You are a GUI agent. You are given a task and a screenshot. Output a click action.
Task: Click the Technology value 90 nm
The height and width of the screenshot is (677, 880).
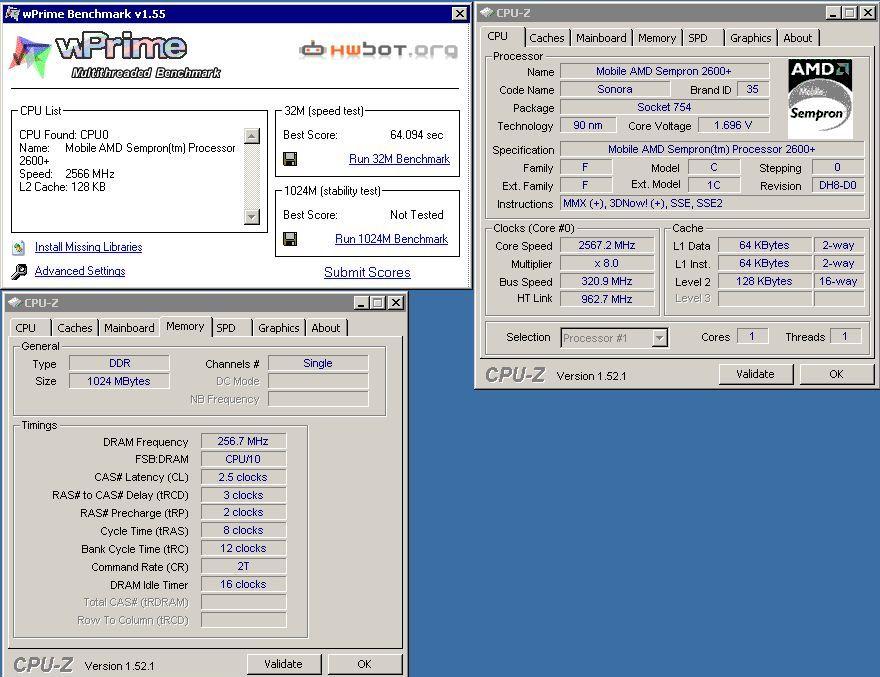pyautogui.click(x=588, y=125)
